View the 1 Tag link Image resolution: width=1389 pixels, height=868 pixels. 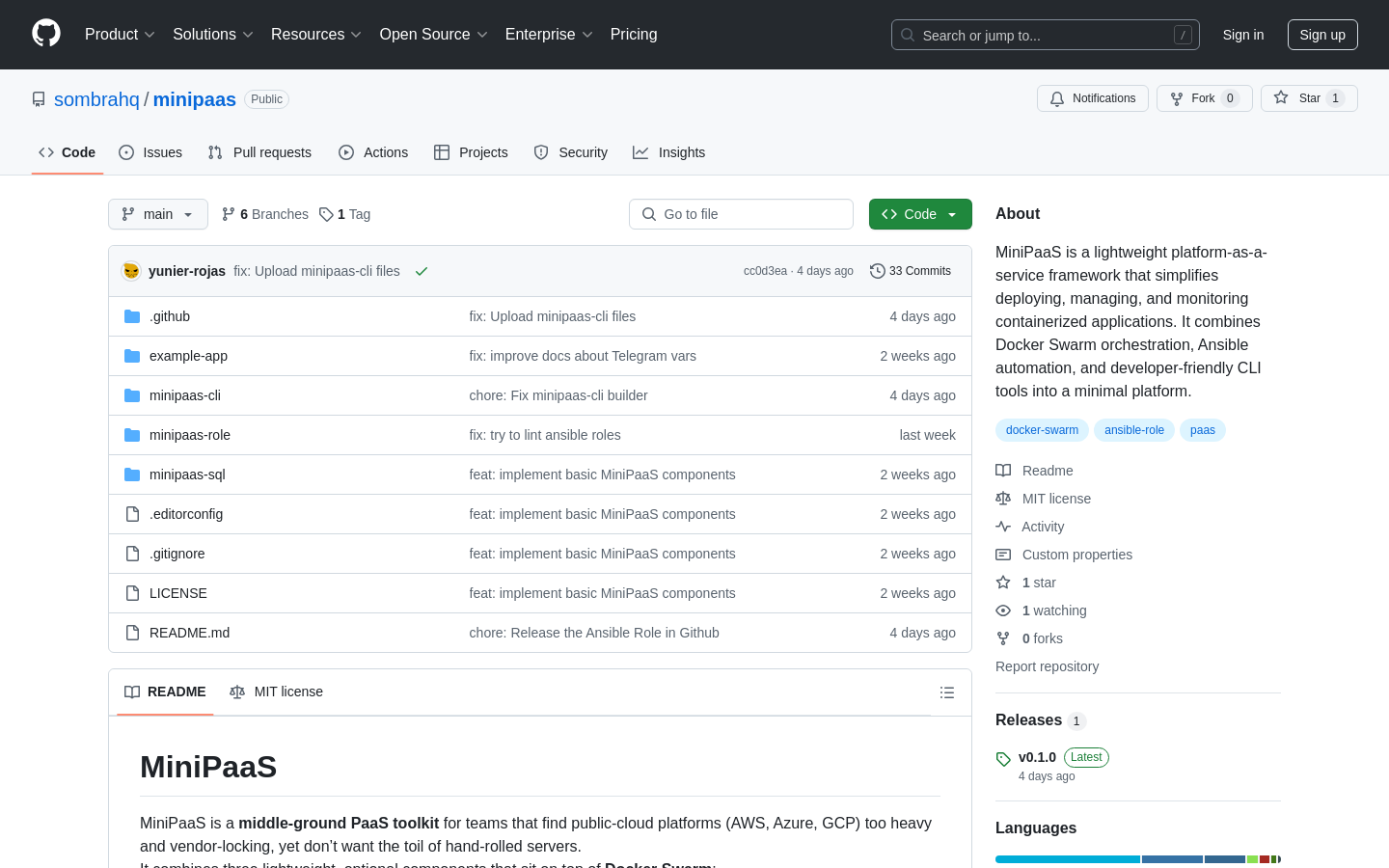[345, 214]
